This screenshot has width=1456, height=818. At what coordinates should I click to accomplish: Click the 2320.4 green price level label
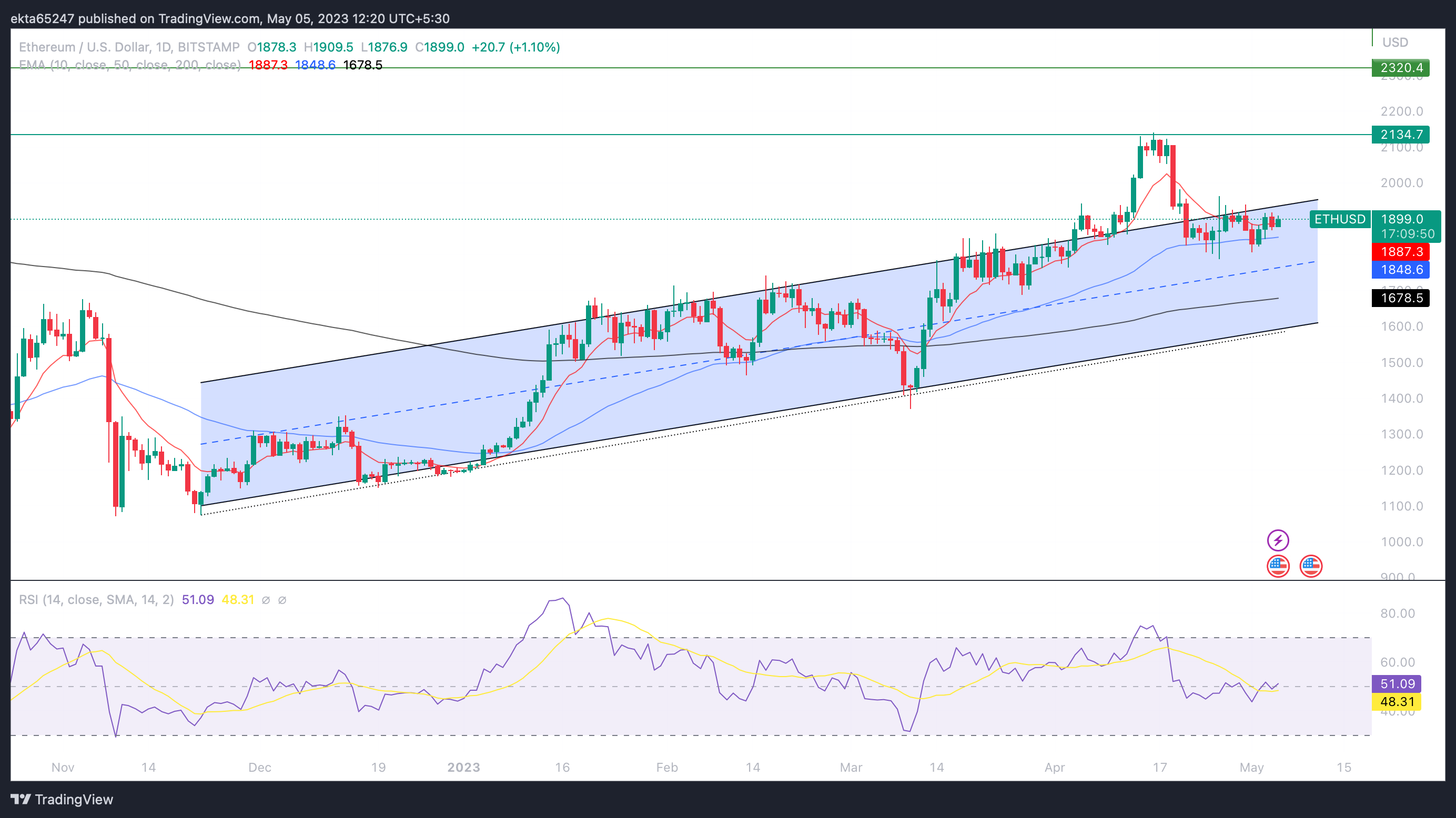1401,68
